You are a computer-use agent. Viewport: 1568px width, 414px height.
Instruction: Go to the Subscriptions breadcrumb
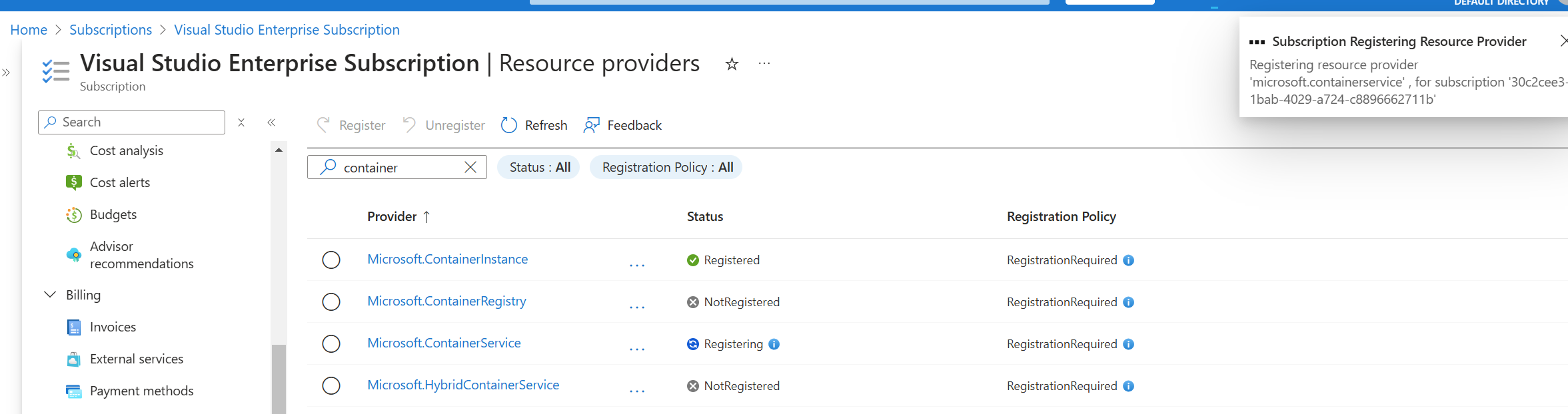click(x=111, y=30)
